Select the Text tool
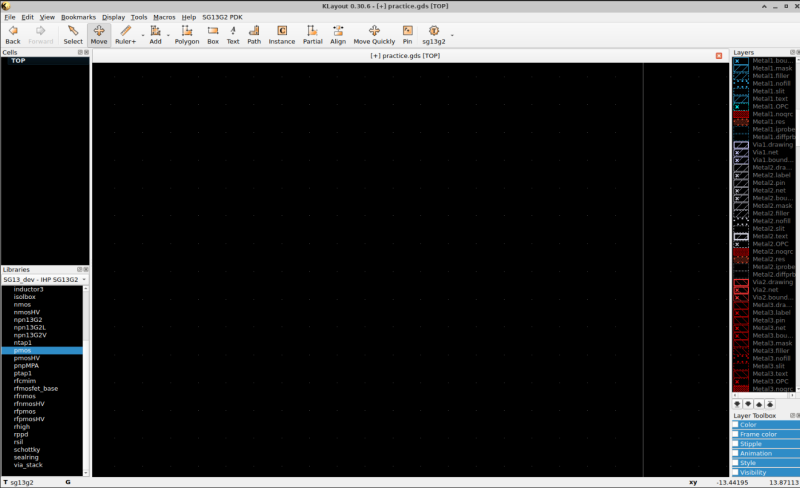Image resolution: width=800 pixels, height=488 pixels. point(232,35)
